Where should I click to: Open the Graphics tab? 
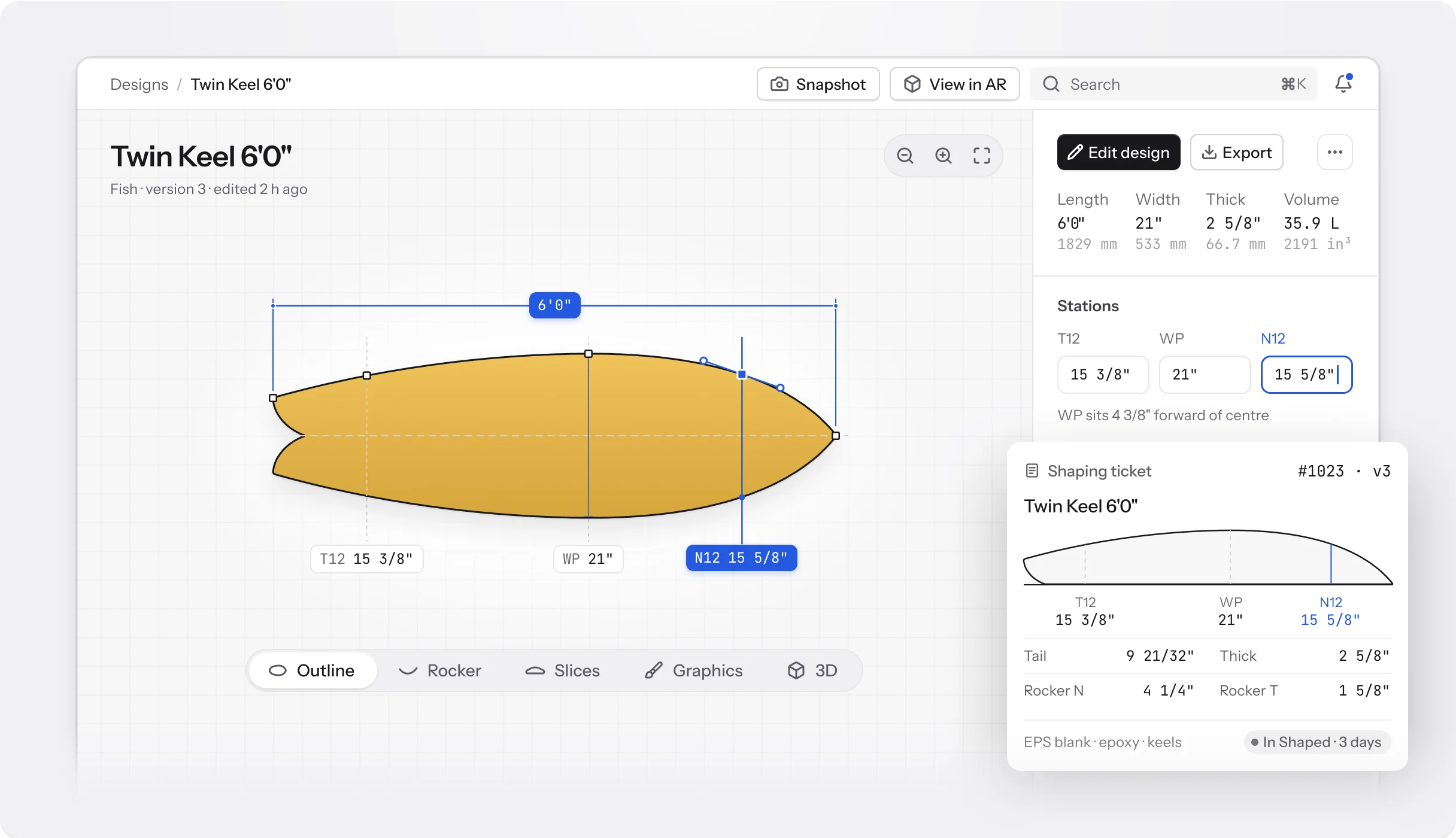pos(693,670)
